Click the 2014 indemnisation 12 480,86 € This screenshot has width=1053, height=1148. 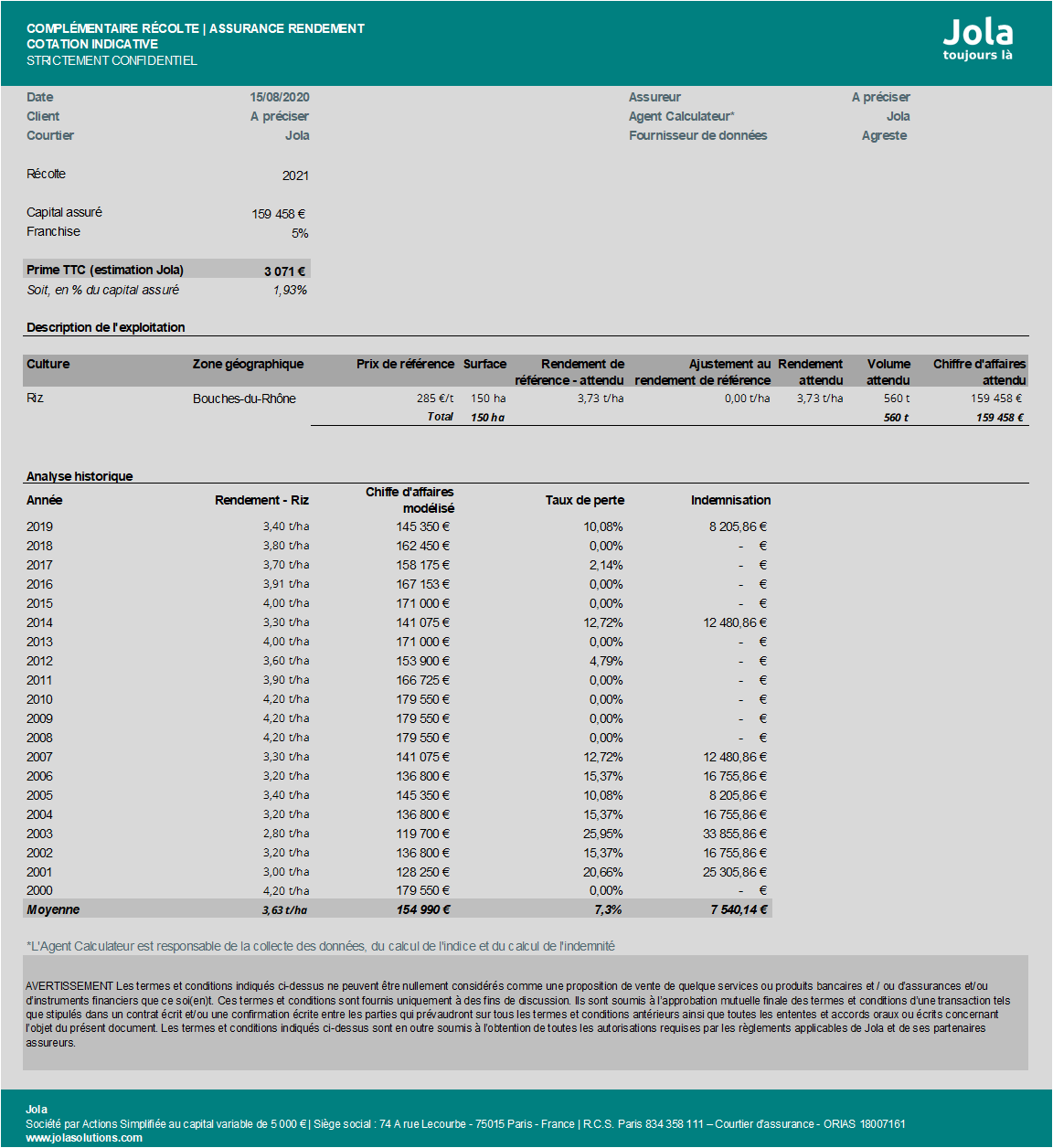click(x=735, y=622)
